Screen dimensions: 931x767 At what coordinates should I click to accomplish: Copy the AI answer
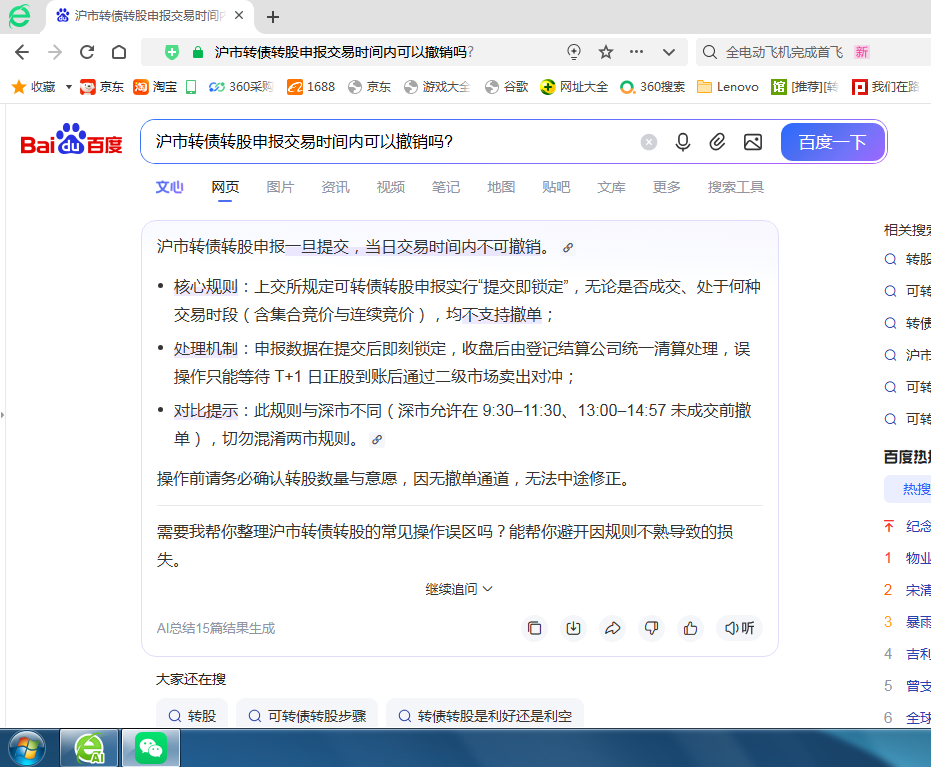coord(534,628)
